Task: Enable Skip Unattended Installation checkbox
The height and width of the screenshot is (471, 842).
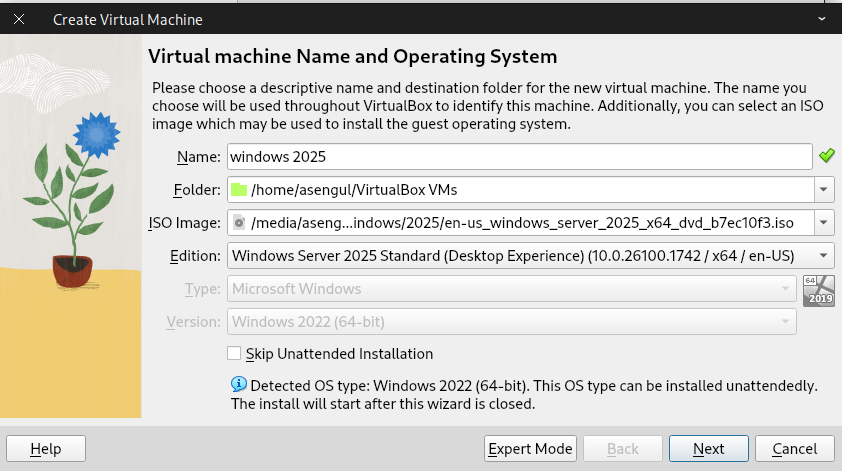Action: tap(234, 353)
